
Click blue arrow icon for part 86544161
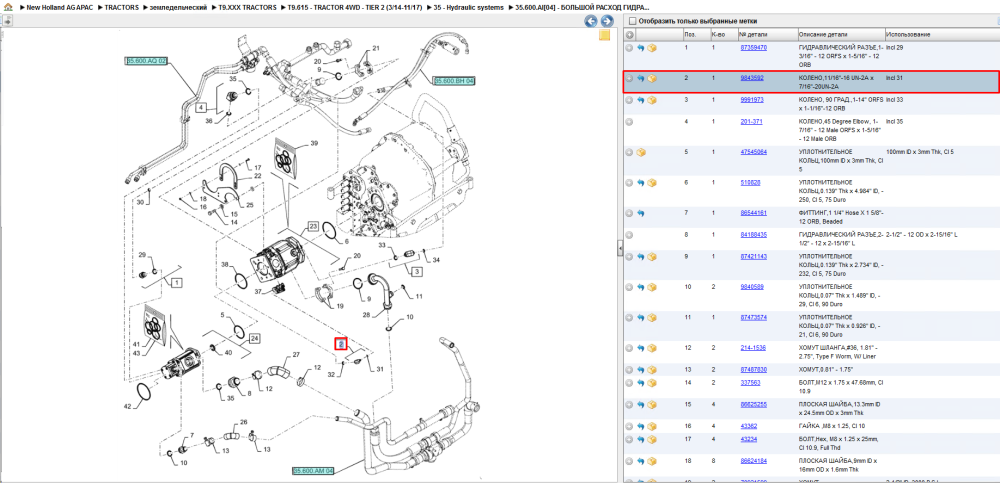coord(640,213)
